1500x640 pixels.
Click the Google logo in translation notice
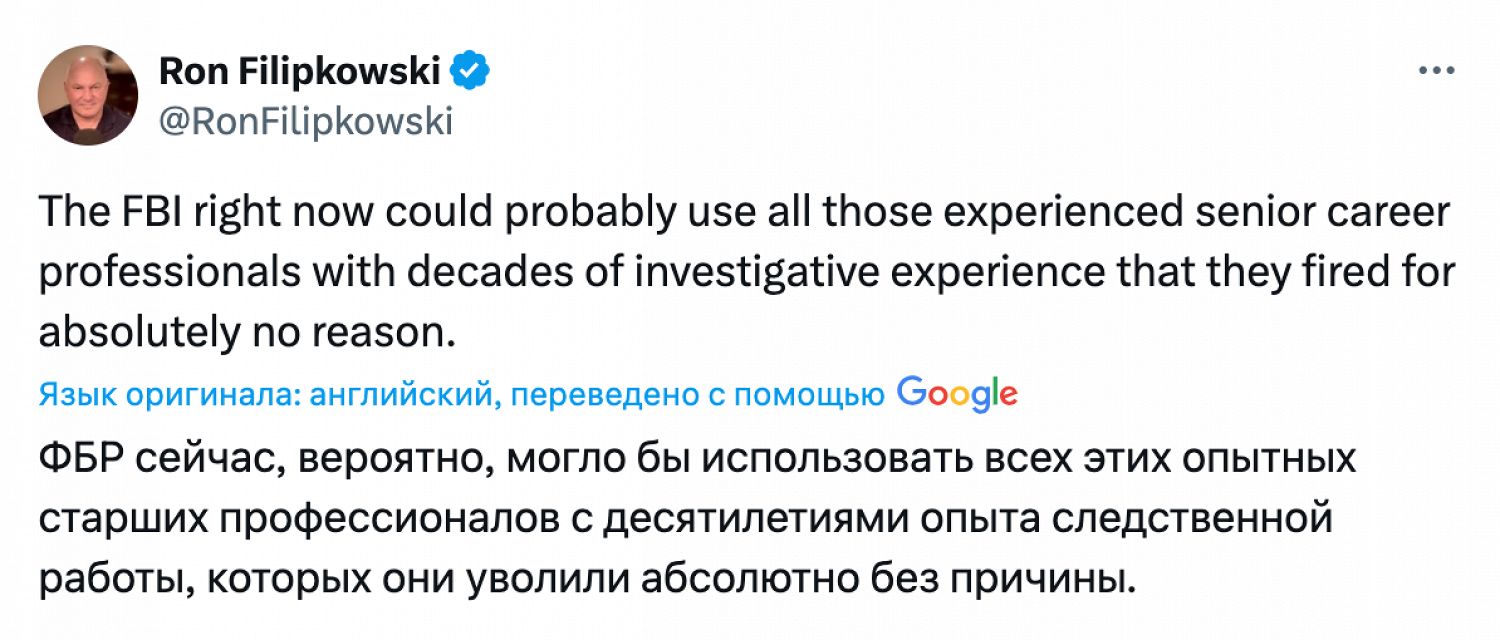click(957, 394)
